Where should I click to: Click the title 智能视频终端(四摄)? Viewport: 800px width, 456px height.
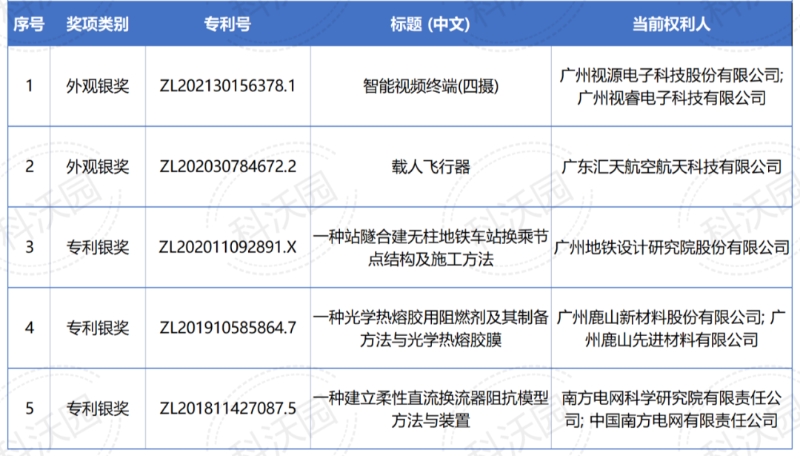click(430, 86)
